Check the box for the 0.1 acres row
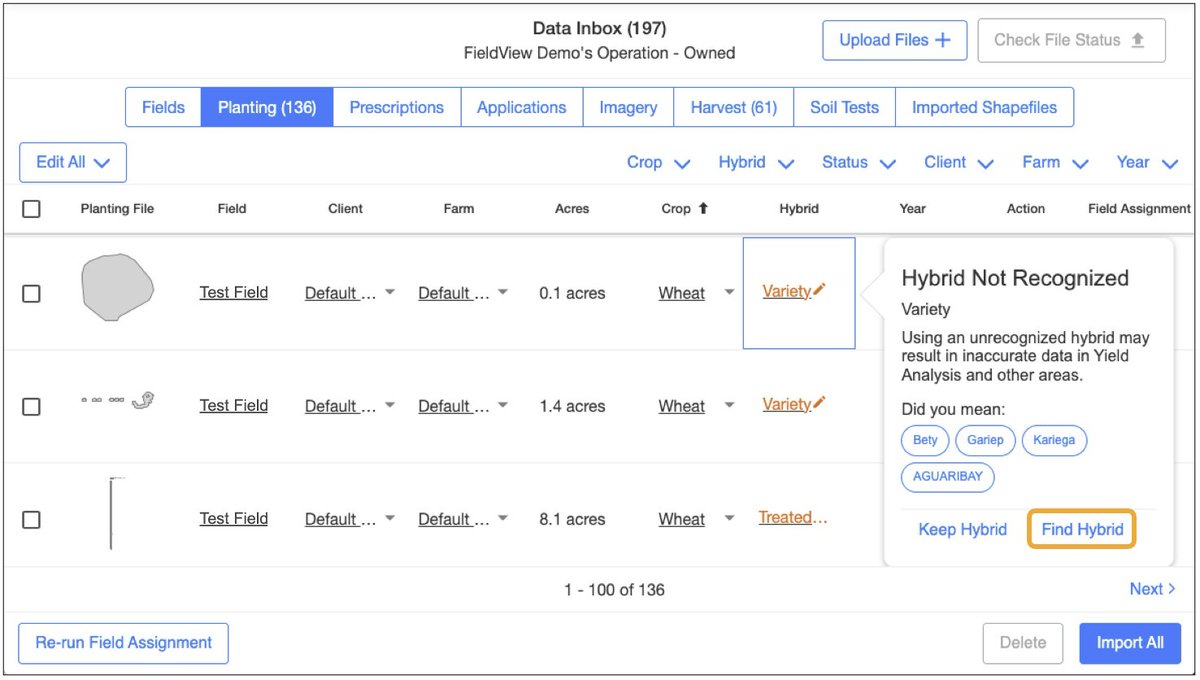This screenshot has width=1200, height=680. tap(31, 293)
